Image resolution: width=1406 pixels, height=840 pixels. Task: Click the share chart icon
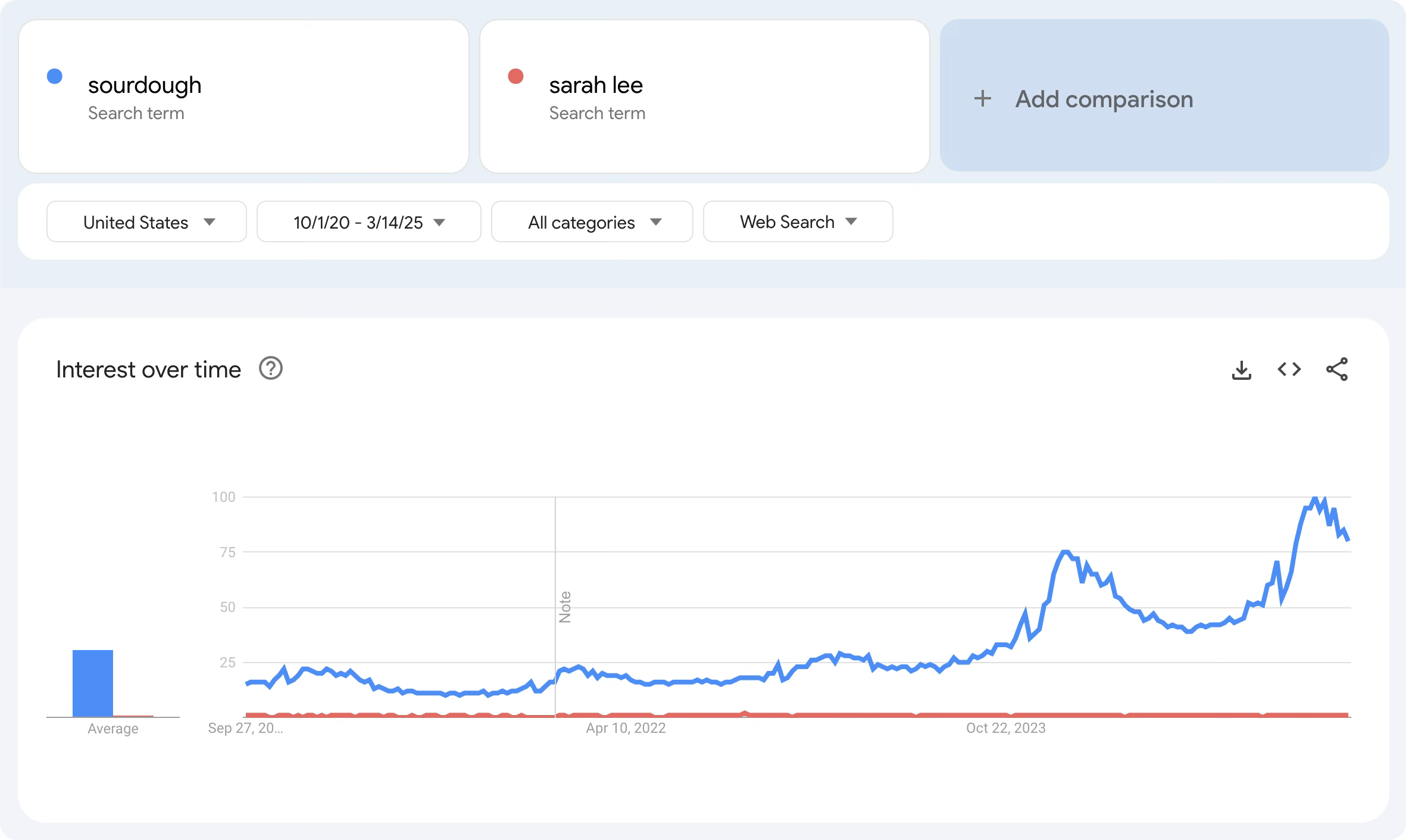coord(1336,370)
